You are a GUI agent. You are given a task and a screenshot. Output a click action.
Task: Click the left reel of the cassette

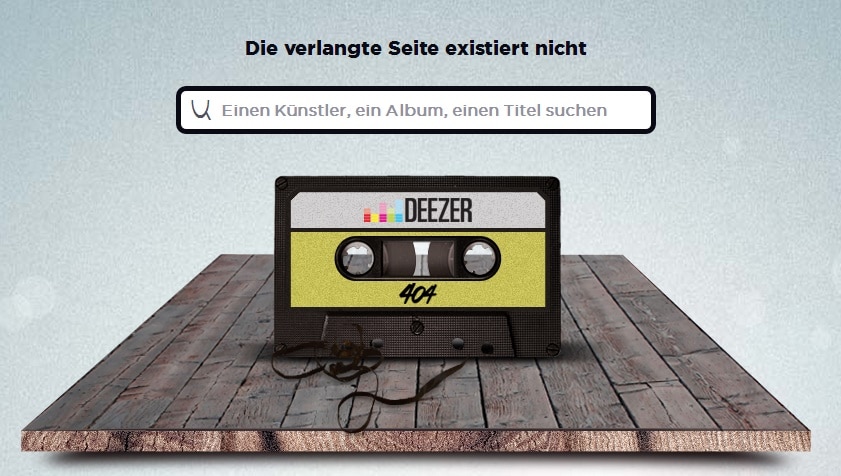358,258
